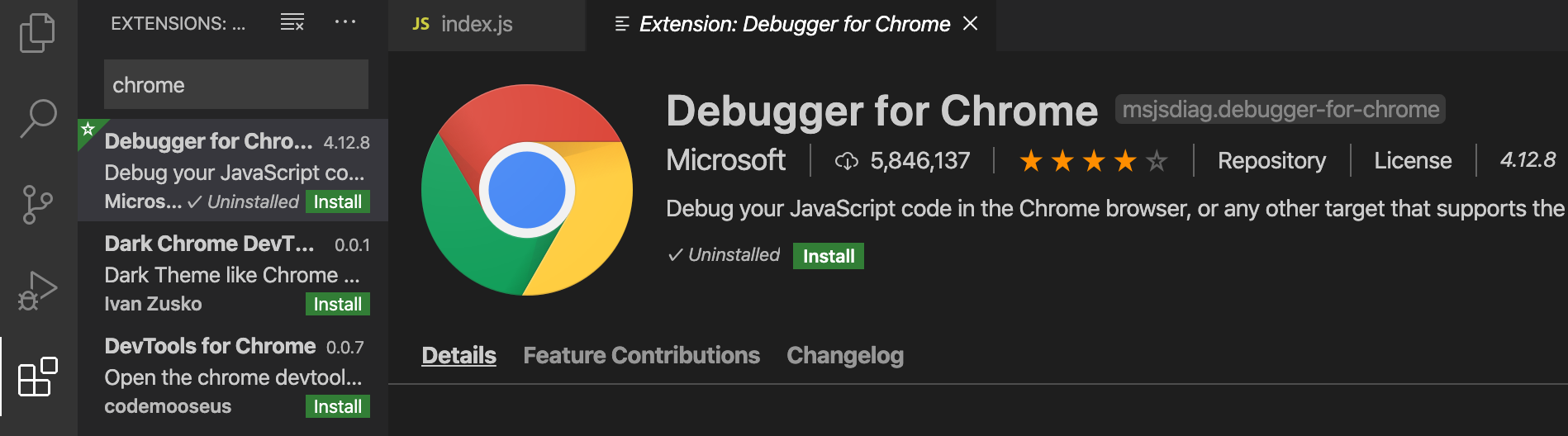Screen dimensions: 1568x436
Task: Switch to the index.js editor tab
Action: point(476,25)
